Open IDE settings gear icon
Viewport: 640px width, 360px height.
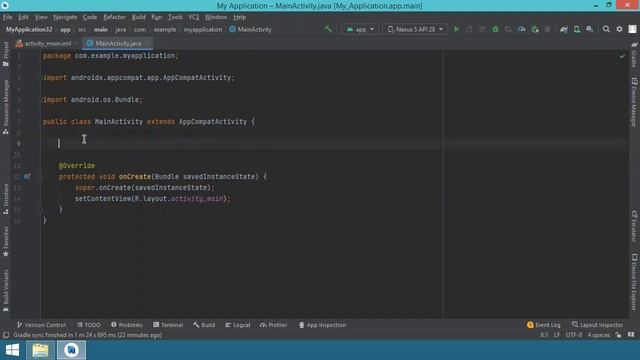click(x=619, y=29)
